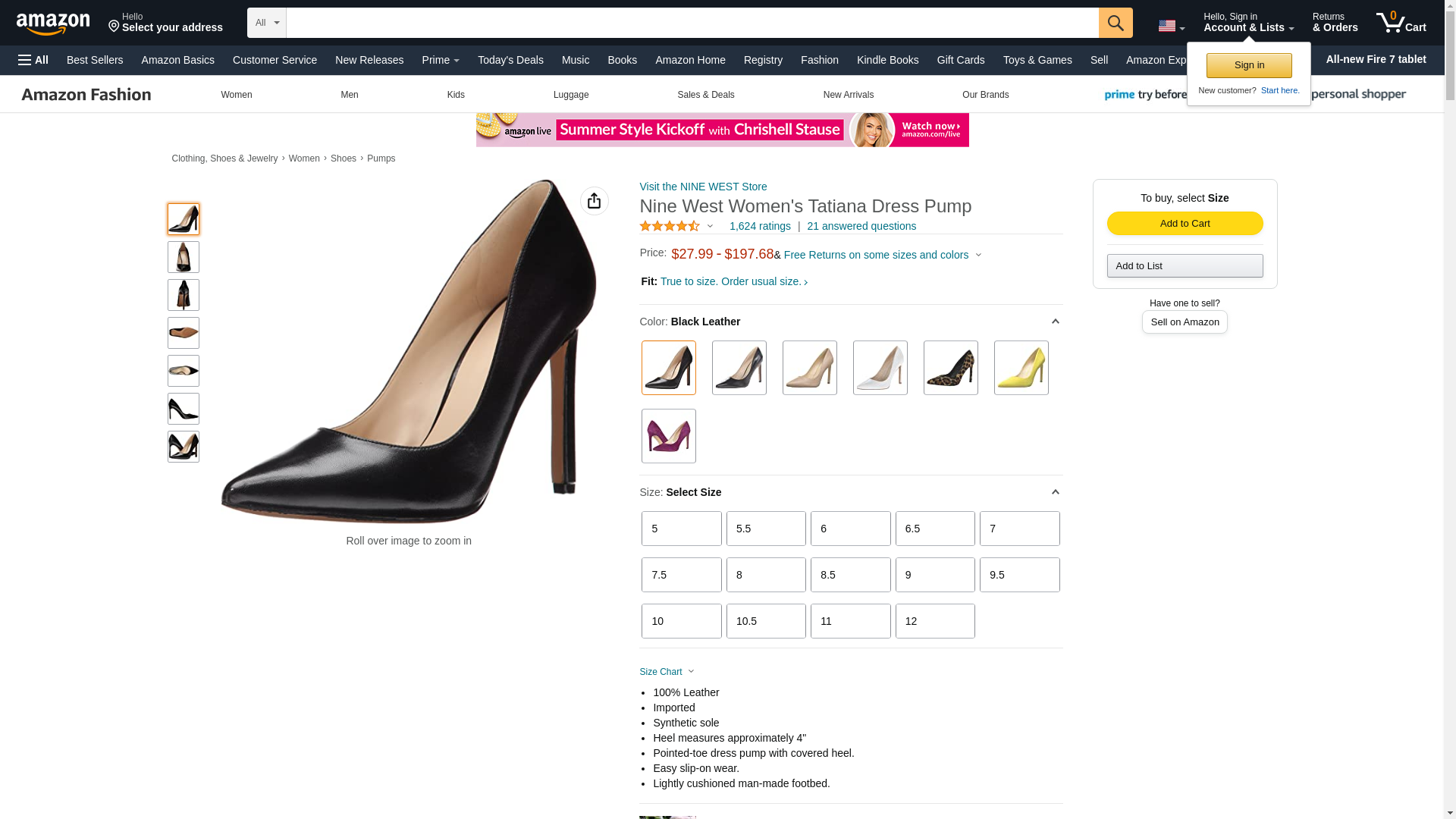Expand the Size Chart dropdown

[x=667, y=672]
